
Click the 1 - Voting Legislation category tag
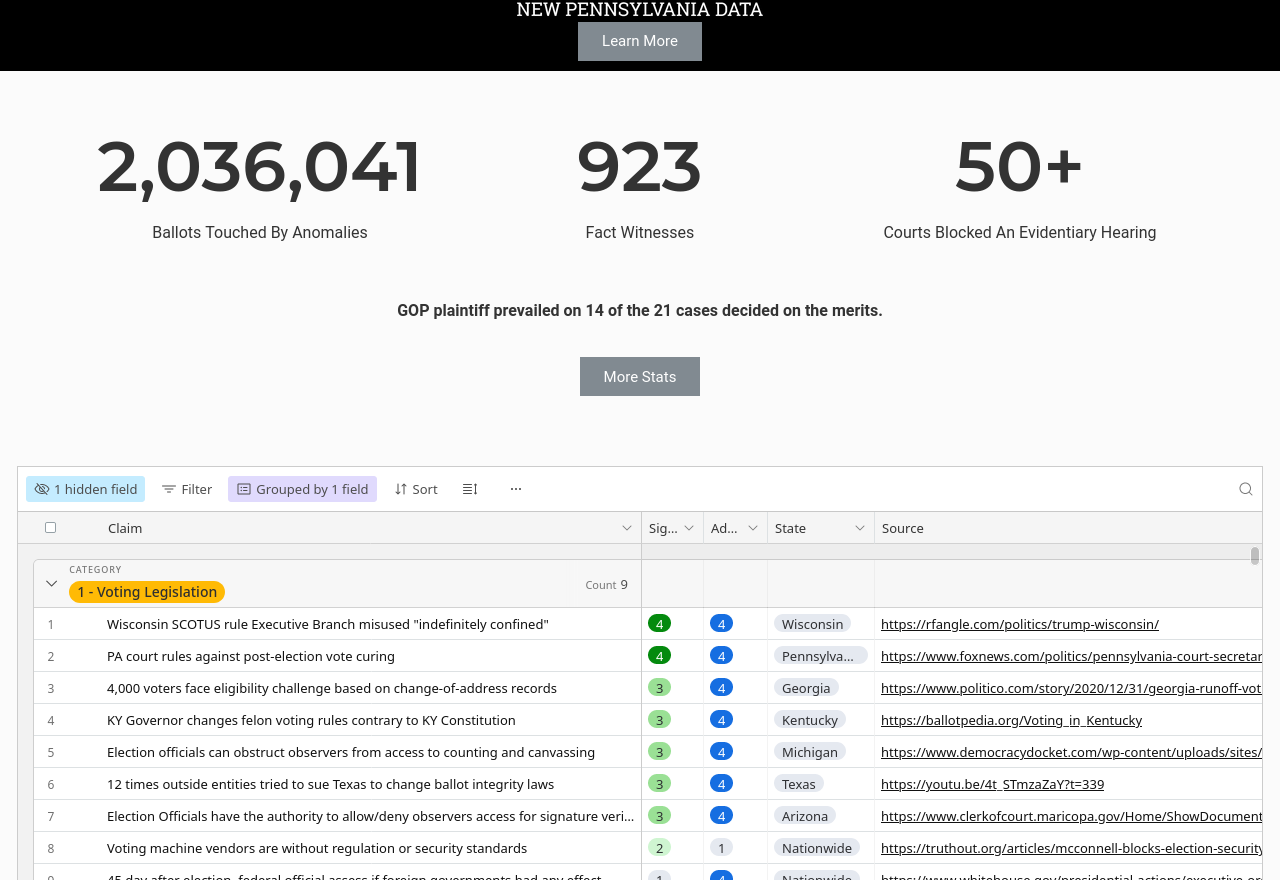tap(147, 592)
